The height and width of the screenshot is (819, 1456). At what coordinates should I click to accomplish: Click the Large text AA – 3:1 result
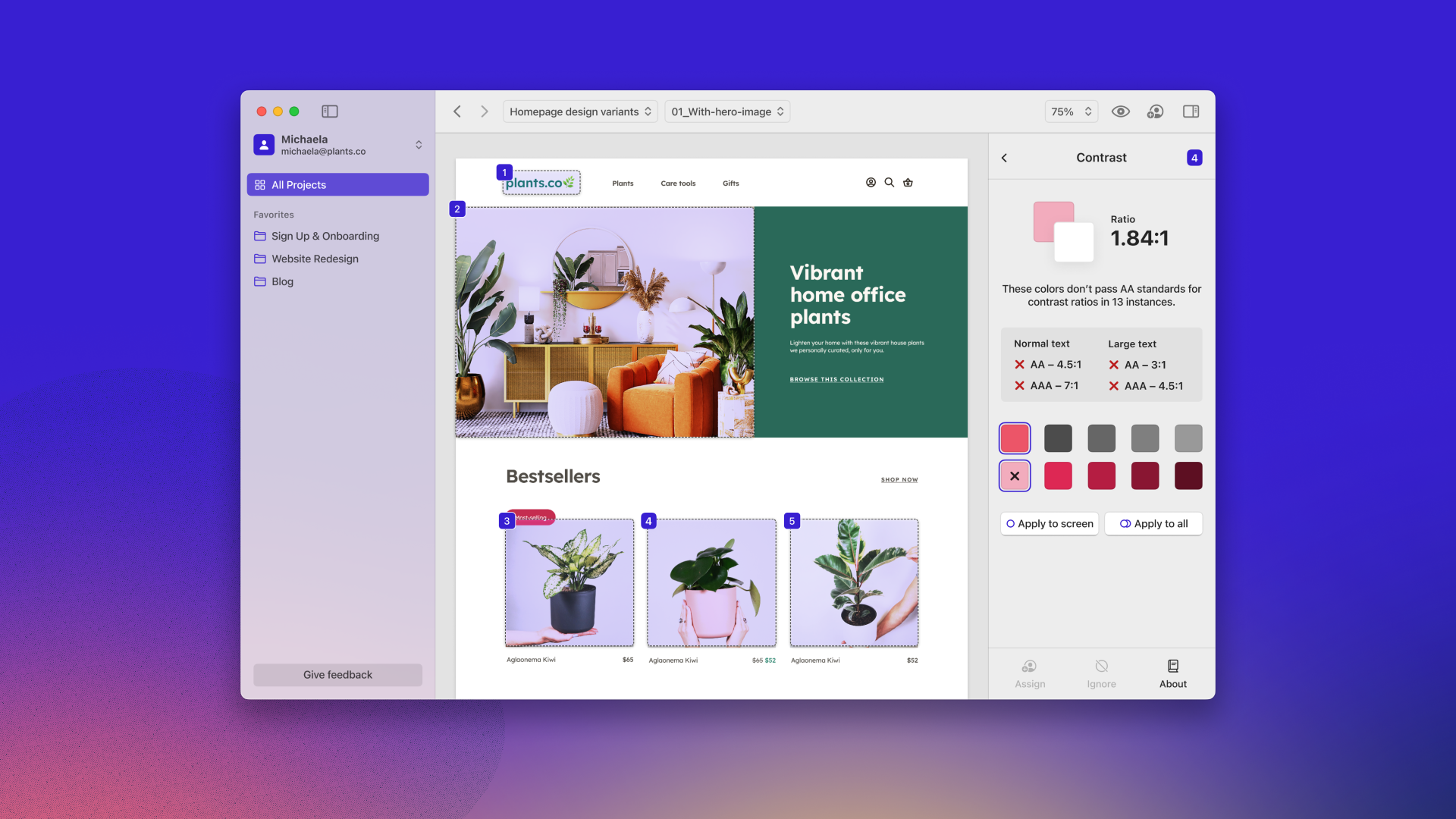[x=1137, y=365]
